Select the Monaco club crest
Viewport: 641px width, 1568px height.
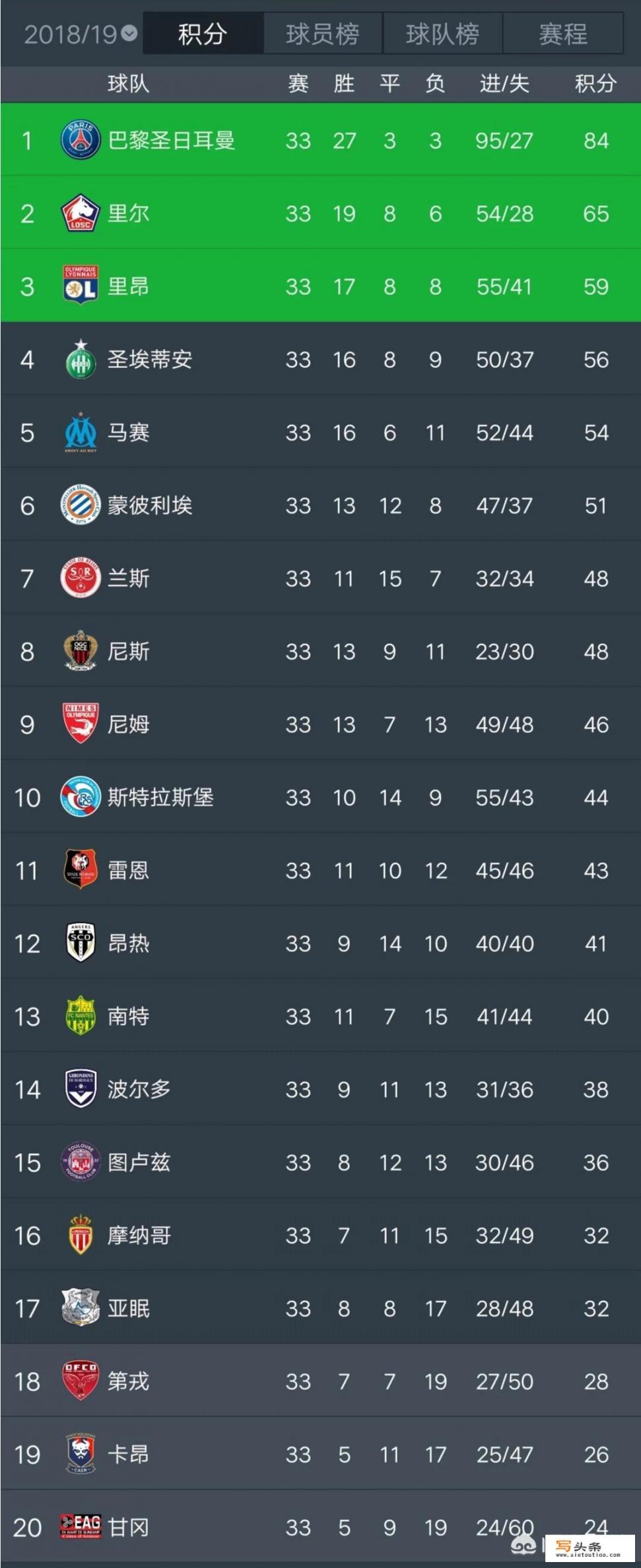[x=79, y=1236]
